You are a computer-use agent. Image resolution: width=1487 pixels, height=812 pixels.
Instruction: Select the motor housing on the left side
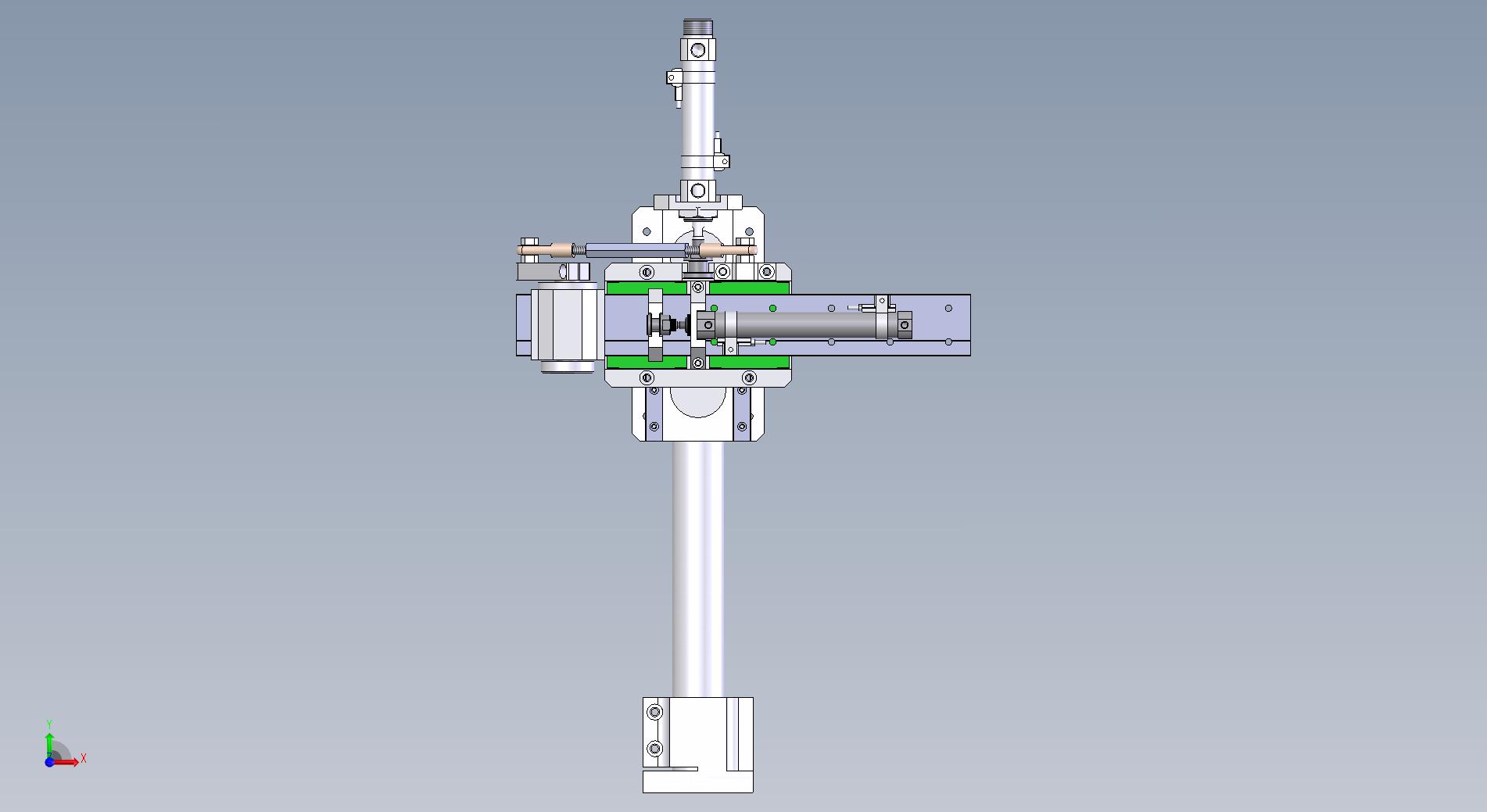point(566,326)
